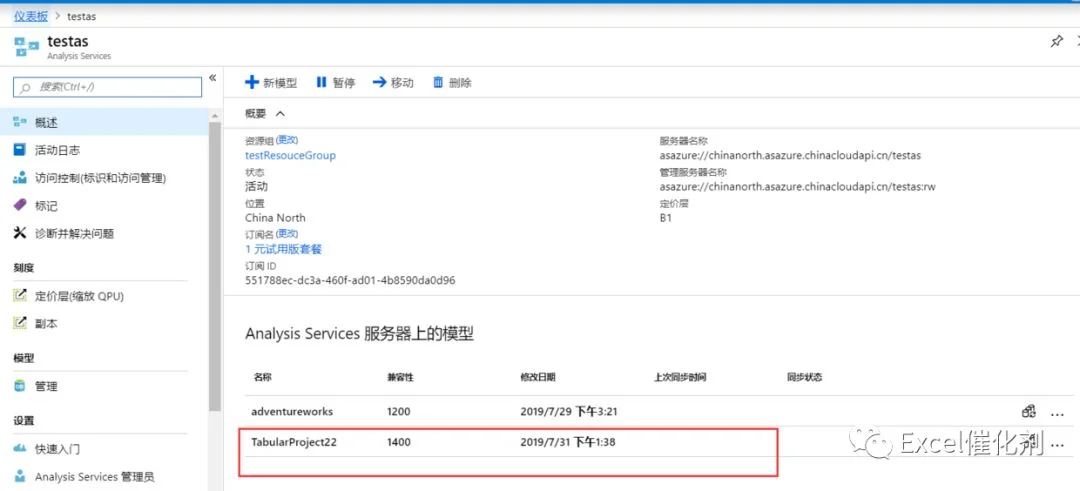Open the 1 元试用版套餐 subscription link
The image size is (1080, 491).
[x=284, y=249]
